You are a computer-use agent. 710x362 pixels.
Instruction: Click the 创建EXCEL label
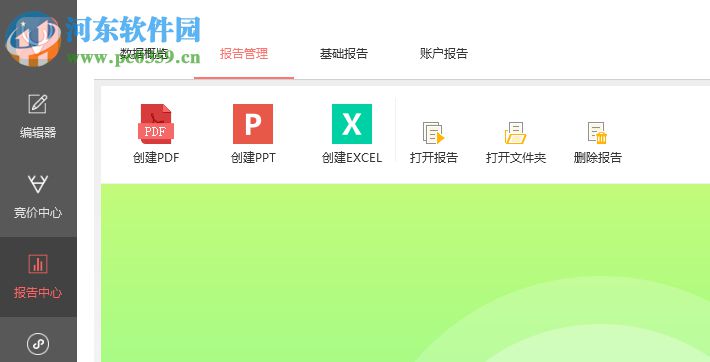(352, 158)
